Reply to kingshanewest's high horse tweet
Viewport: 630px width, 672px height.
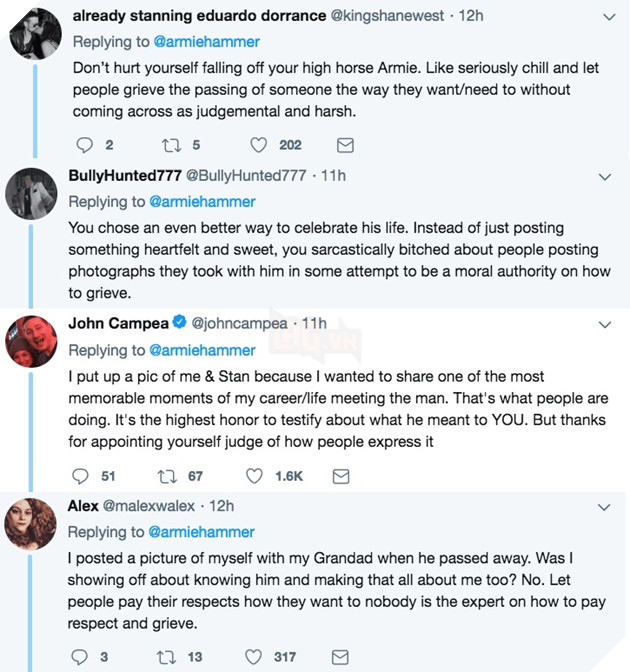[82, 145]
